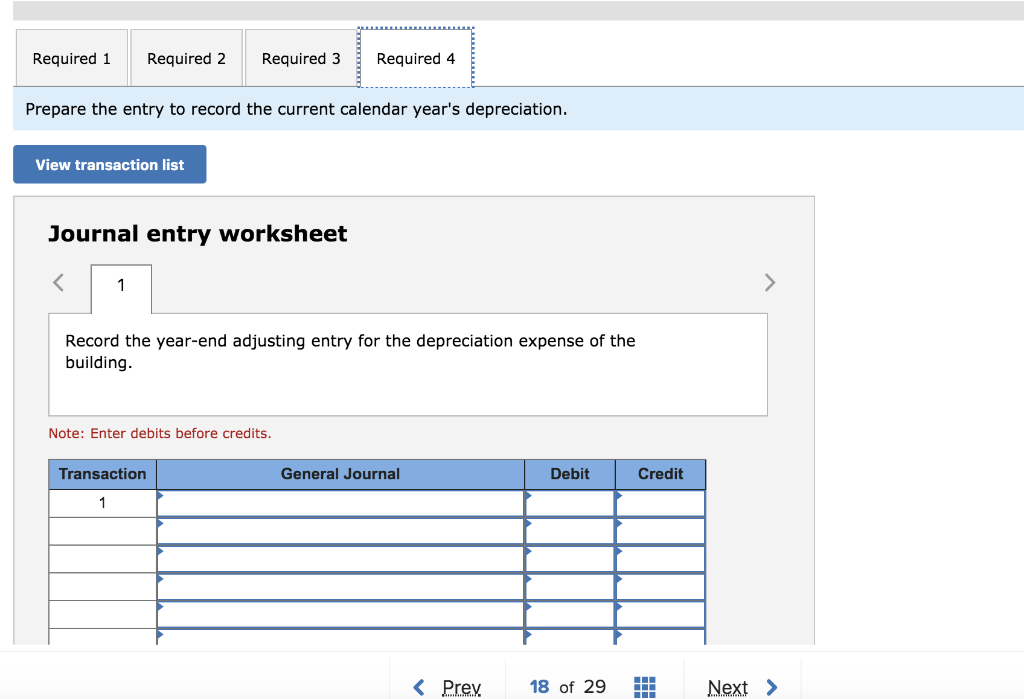Click the Debit field in third row
The image size is (1024, 699).
coord(569,559)
